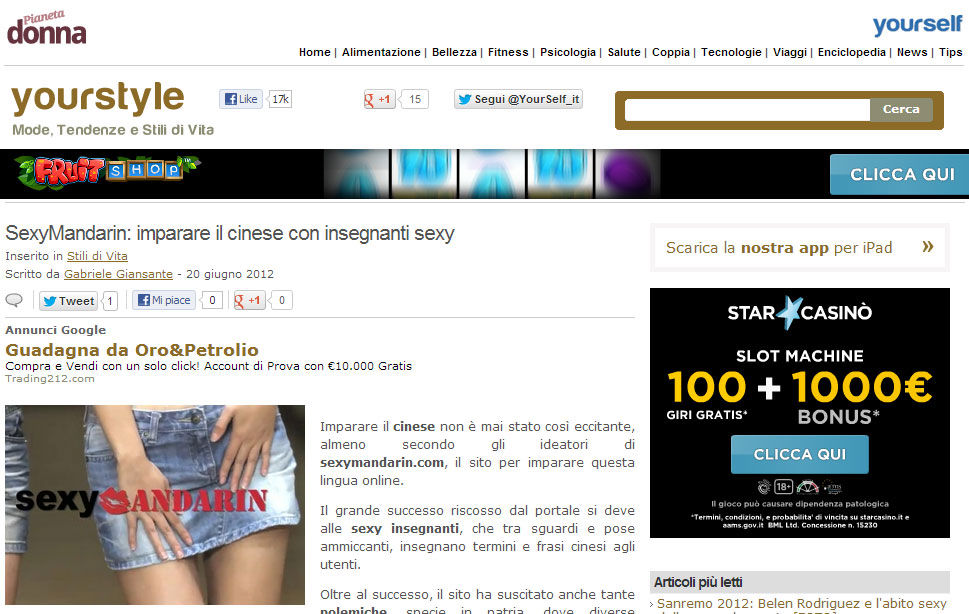Open the Viaggi section
Image resolution: width=969 pixels, height=614 pixels.
pyautogui.click(x=790, y=53)
